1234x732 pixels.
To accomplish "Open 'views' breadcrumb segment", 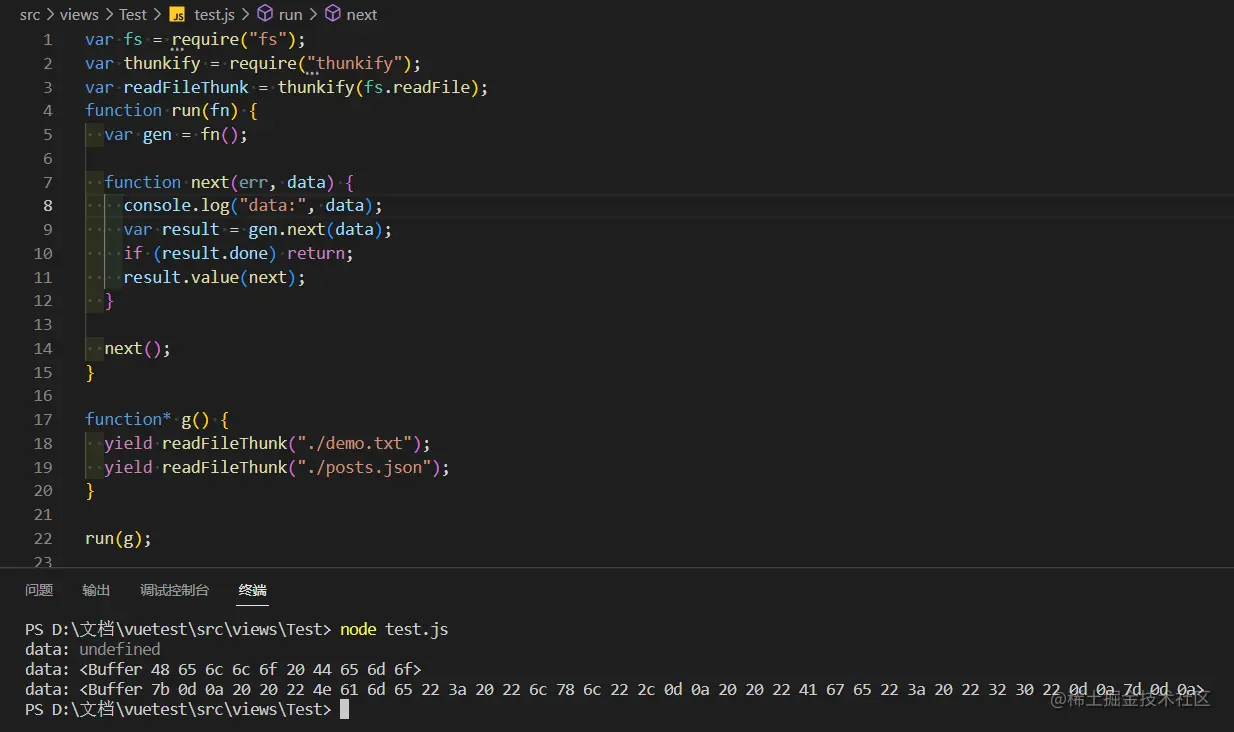I will 79,15.
